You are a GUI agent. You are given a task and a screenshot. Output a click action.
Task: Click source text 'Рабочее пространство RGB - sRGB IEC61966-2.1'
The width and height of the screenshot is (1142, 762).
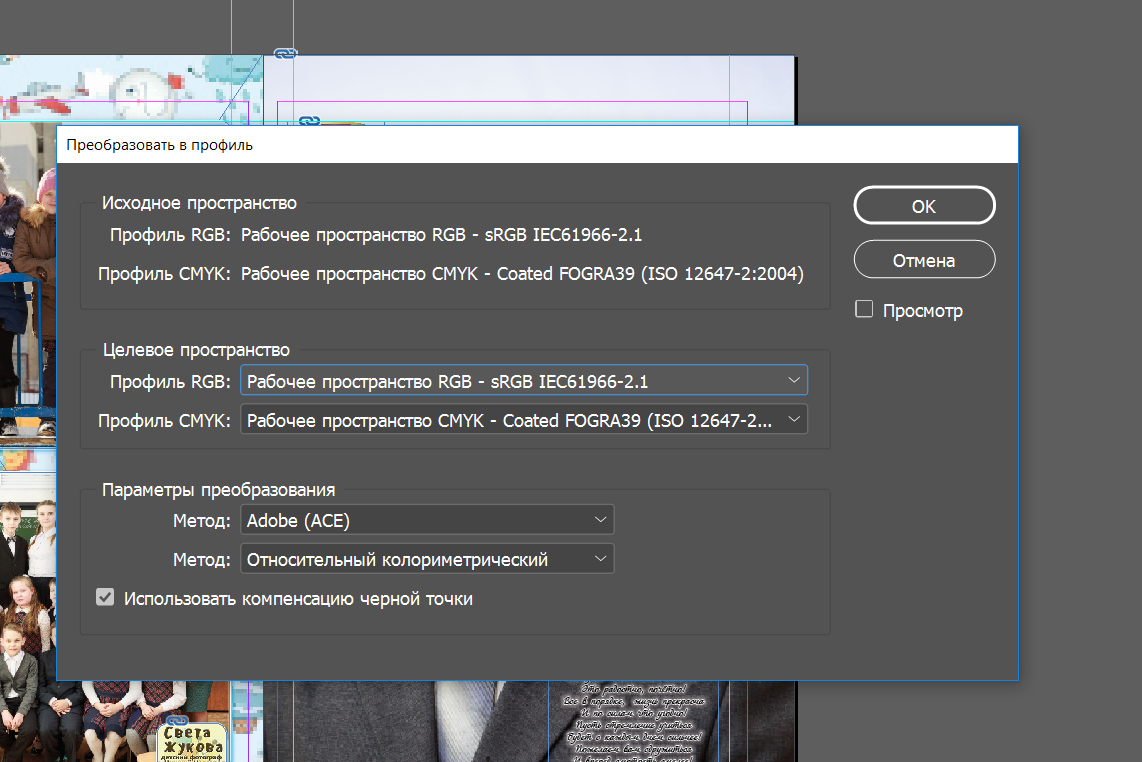pos(441,235)
